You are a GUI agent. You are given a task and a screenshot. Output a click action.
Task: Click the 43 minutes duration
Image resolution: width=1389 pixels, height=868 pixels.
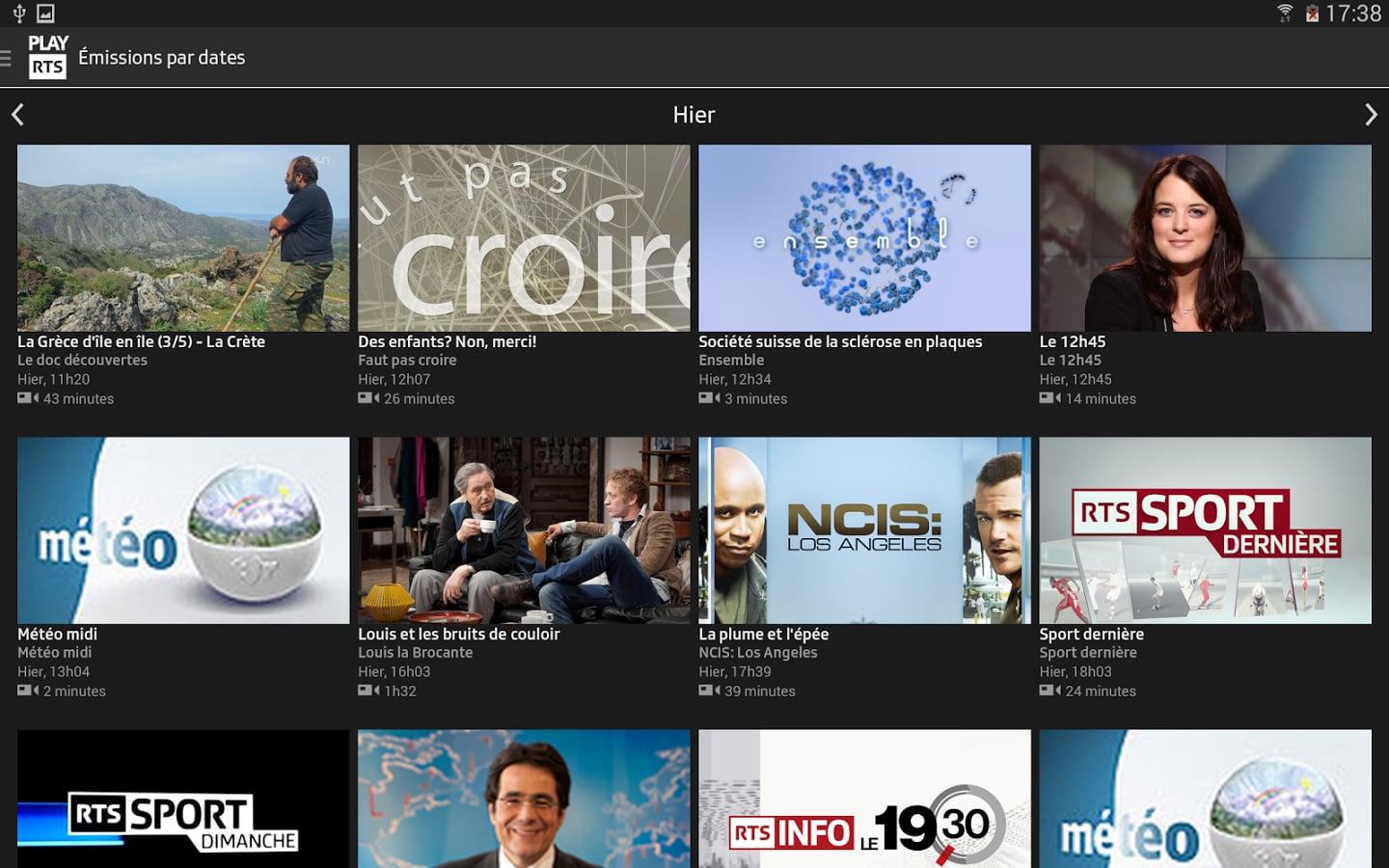pyautogui.click(x=78, y=398)
